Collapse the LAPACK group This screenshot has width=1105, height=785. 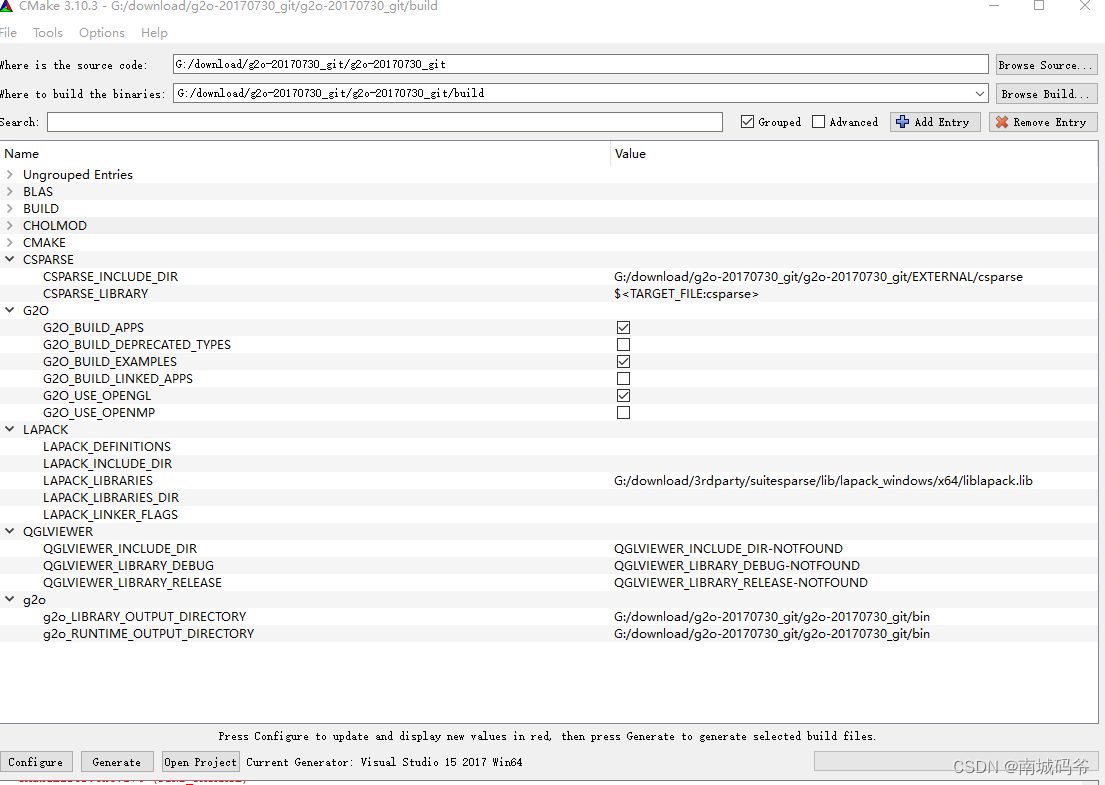click(x=10, y=429)
